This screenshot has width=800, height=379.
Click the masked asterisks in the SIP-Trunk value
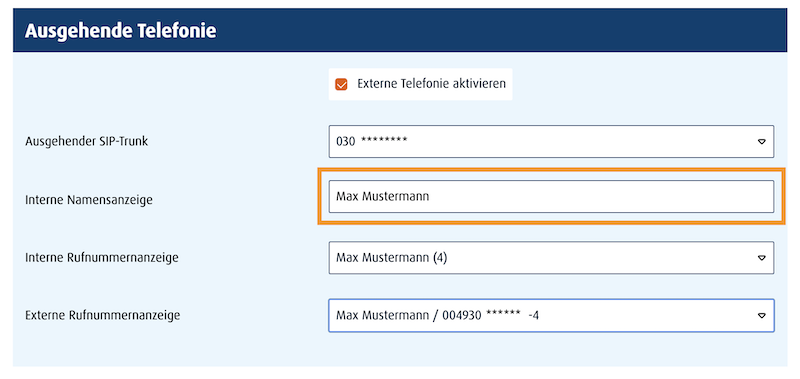[384, 140]
